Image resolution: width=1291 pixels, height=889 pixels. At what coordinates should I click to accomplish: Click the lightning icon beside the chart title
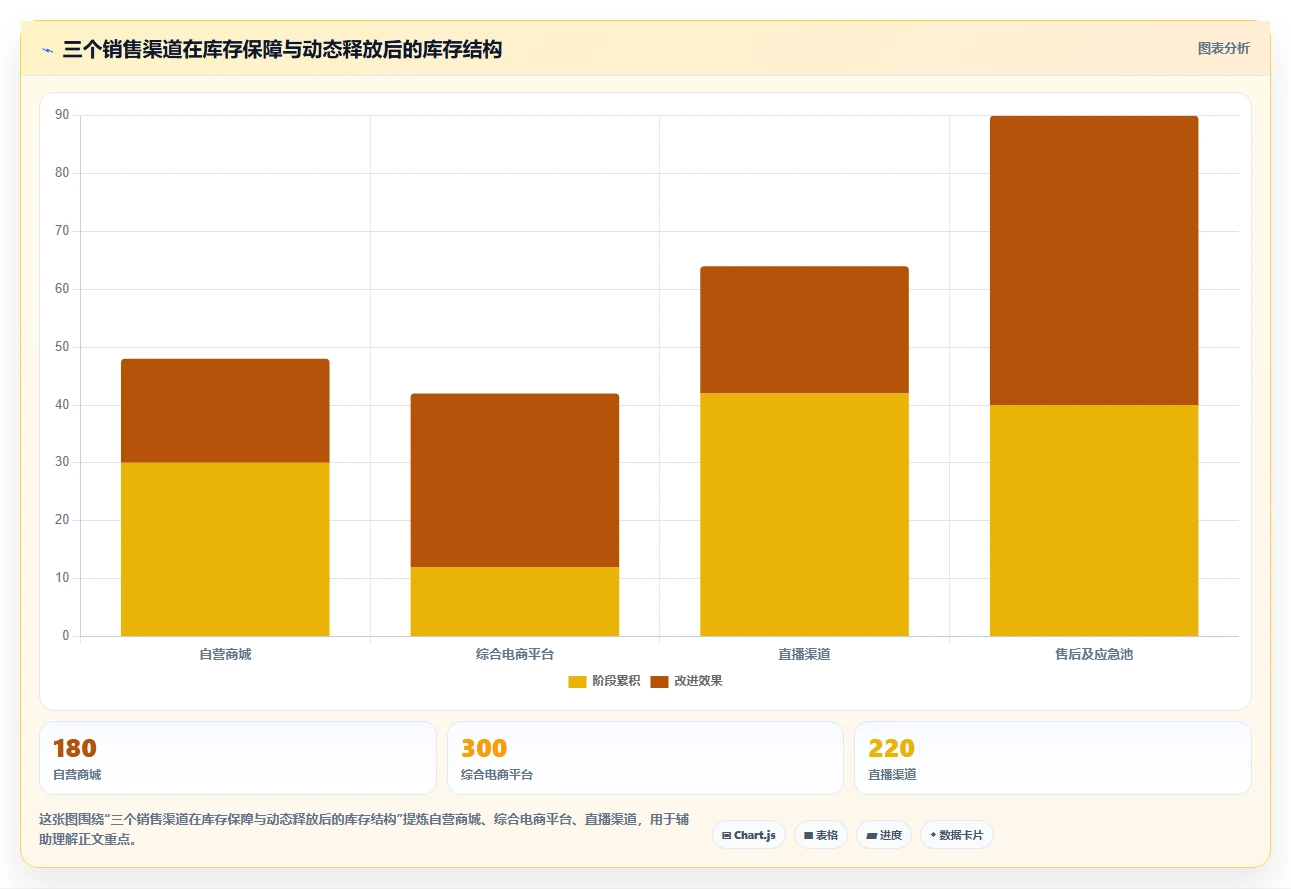coord(47,50)
